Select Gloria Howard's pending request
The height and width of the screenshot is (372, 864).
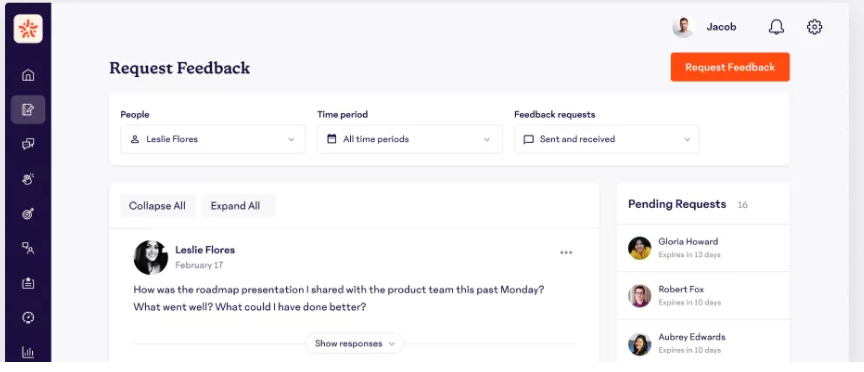(x=703, y=248)
